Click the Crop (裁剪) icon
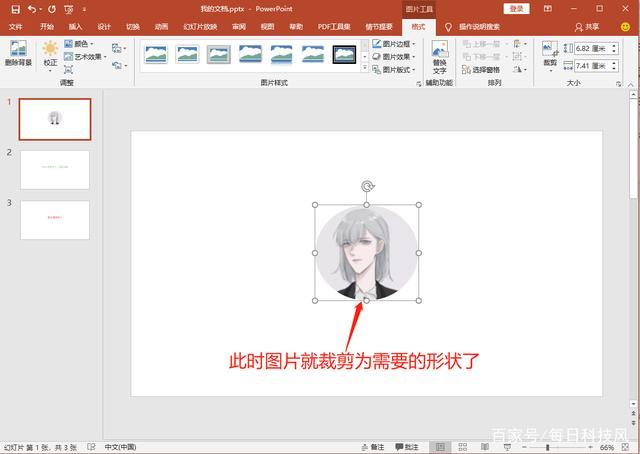This screenshot has width=640, height=454. (550, 49)
